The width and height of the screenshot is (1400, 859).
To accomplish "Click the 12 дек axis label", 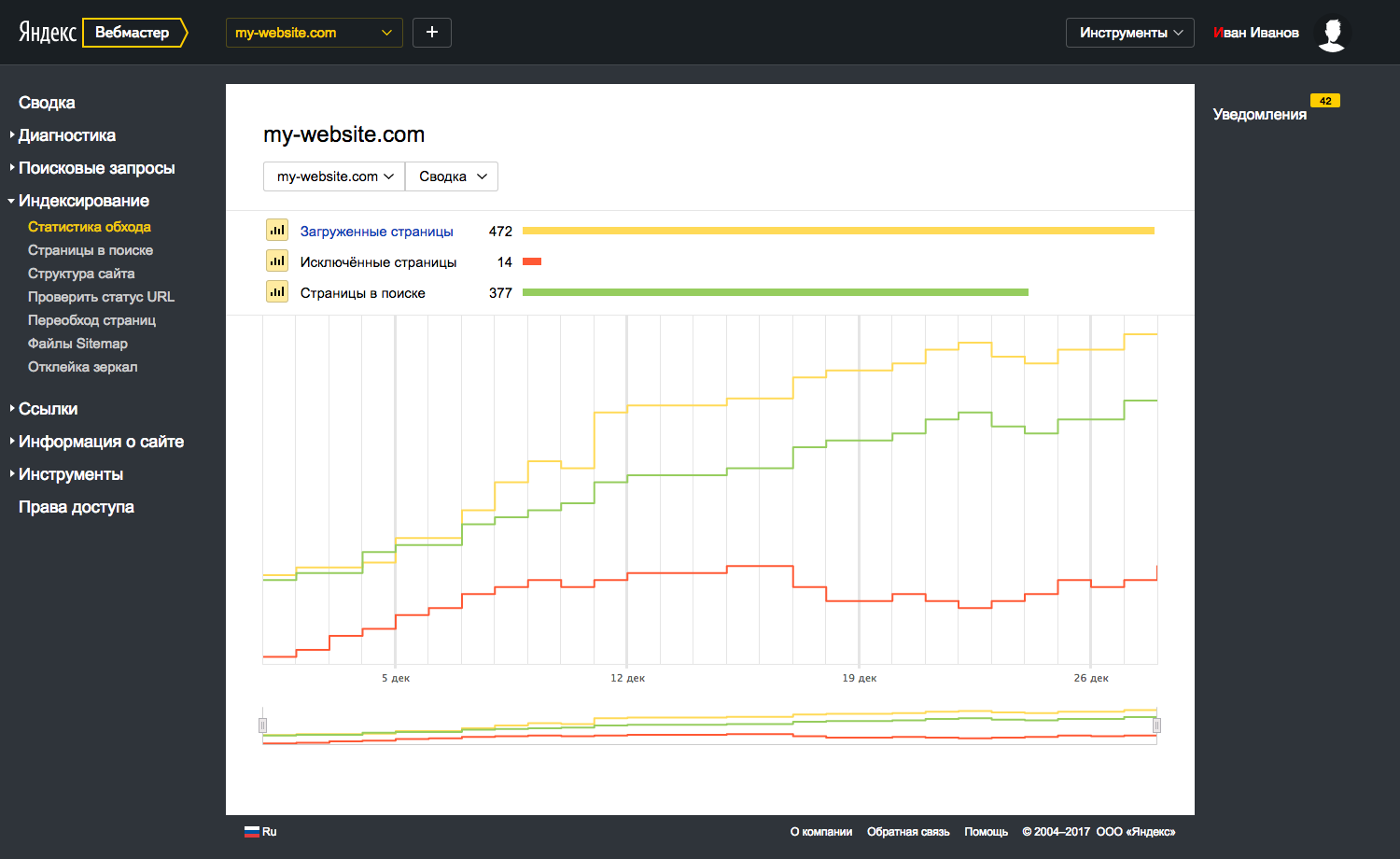I will pyautogui.click(x=627, y=678).
